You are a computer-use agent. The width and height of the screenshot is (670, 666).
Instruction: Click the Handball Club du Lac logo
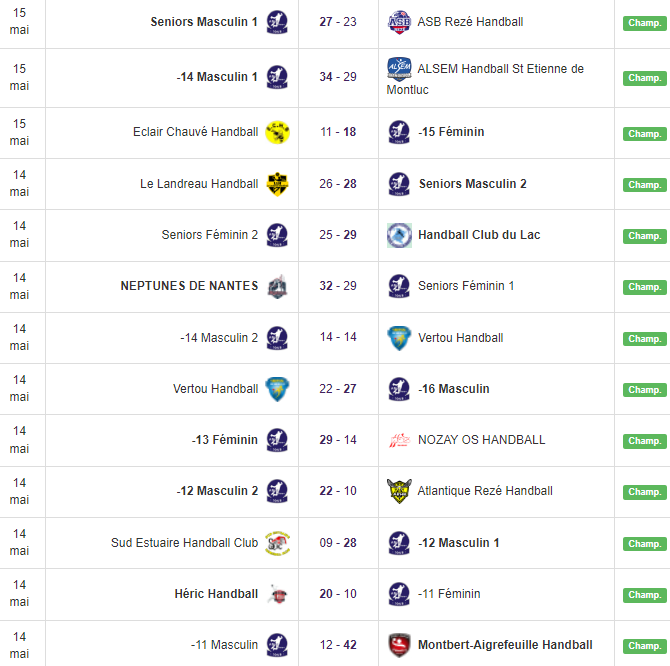pyautogui.click(x=399, y=235)
